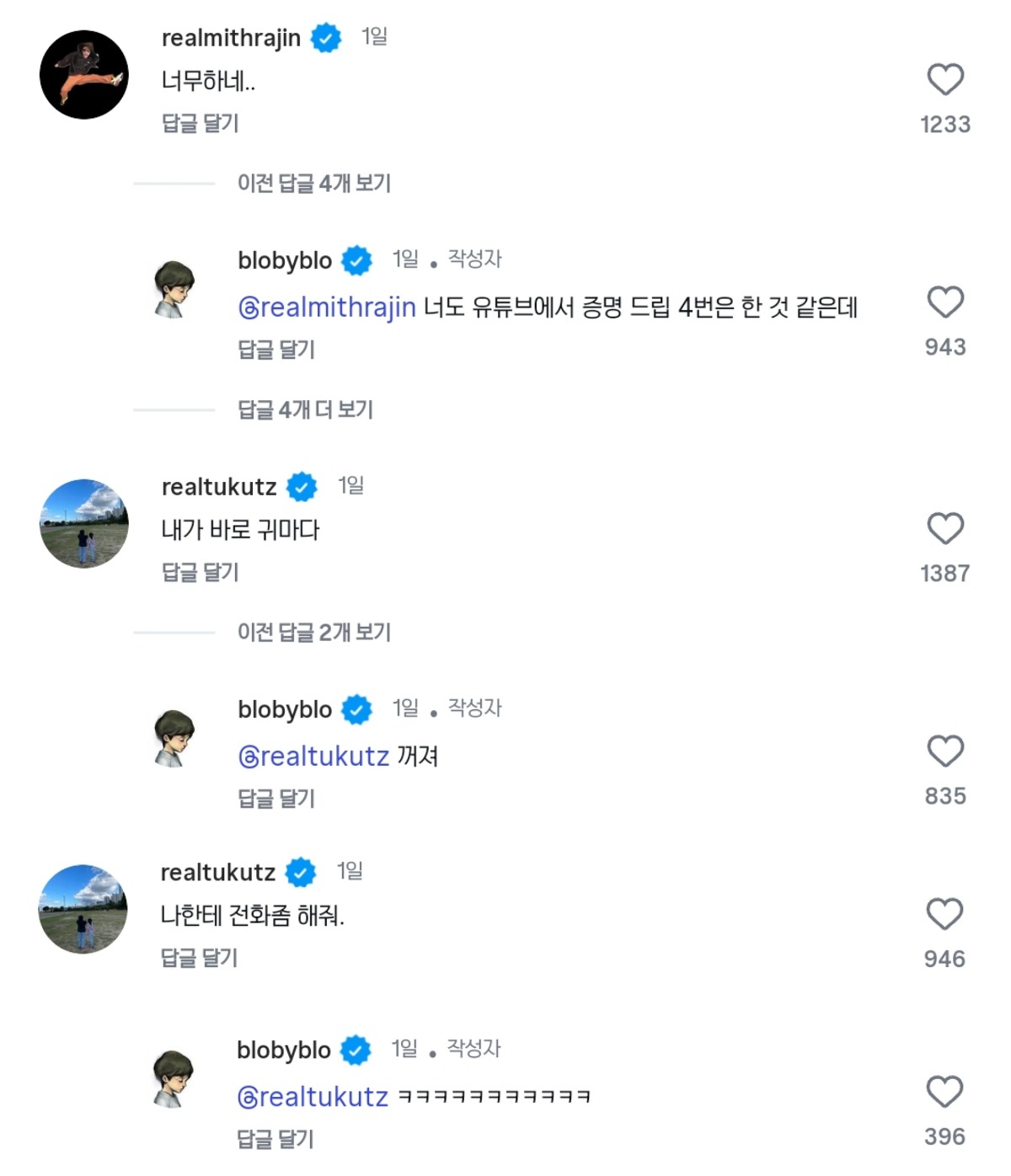Viewport: 1011px width, 1176px height.
Task: Reply to realmithrajin's '너무하네..' comment
Action: [200, 124]
